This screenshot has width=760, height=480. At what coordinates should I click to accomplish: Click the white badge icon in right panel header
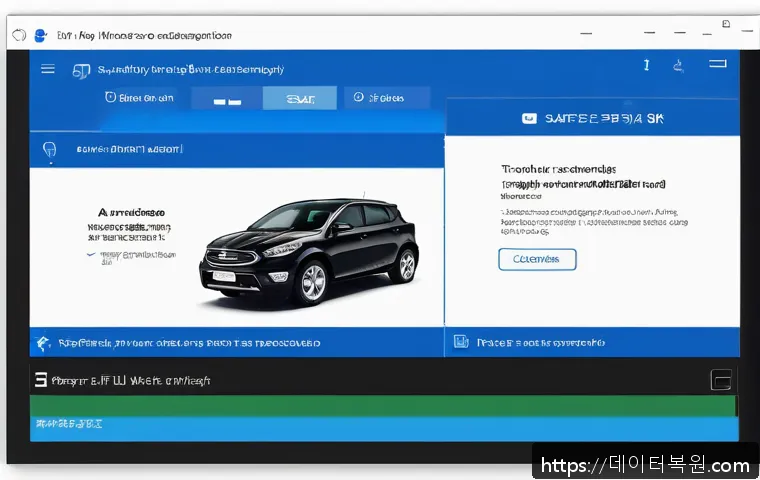click(x=529, y=118)
